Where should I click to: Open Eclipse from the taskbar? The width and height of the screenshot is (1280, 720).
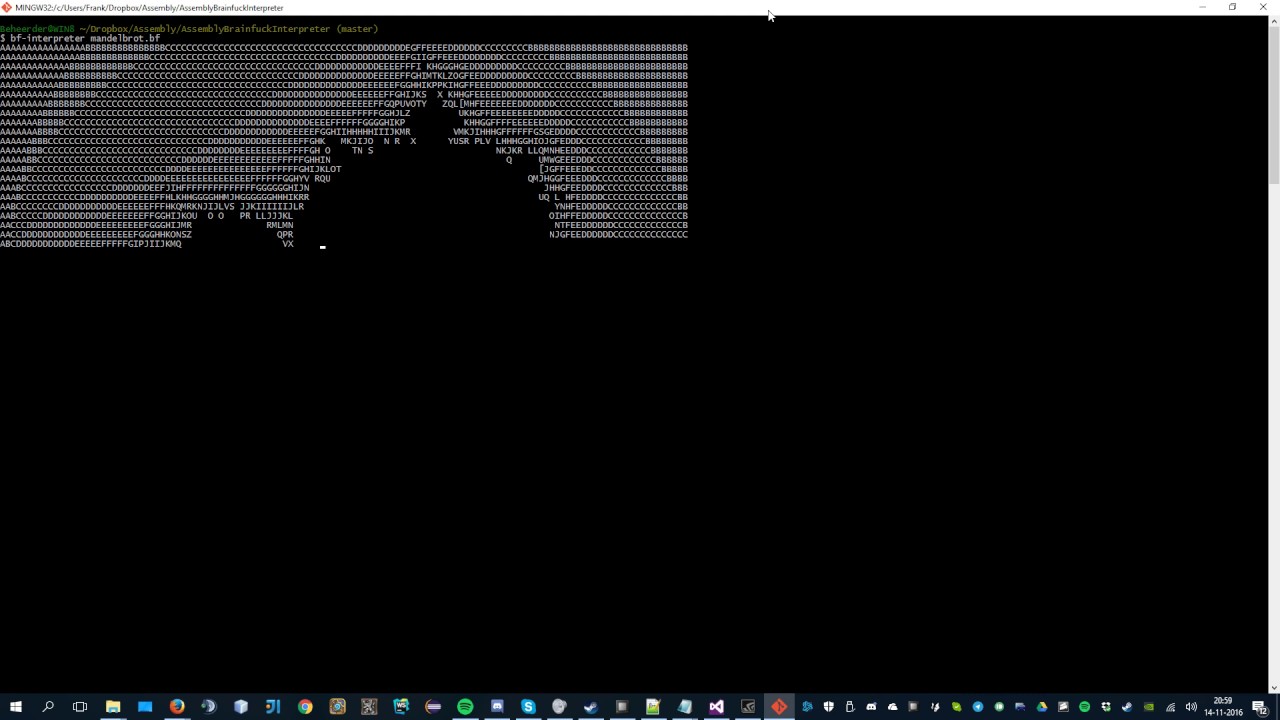pos(433,707)
